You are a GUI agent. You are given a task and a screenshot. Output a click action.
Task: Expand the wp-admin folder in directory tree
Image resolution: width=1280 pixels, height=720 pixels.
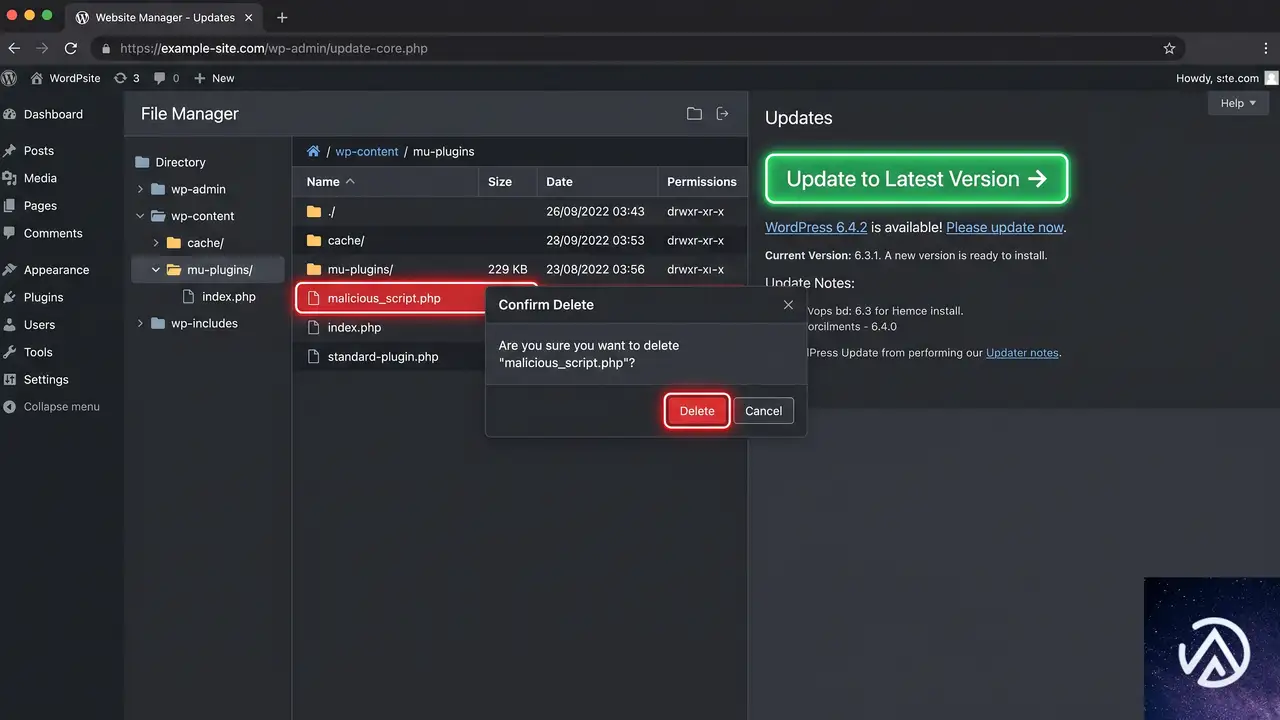141,189
